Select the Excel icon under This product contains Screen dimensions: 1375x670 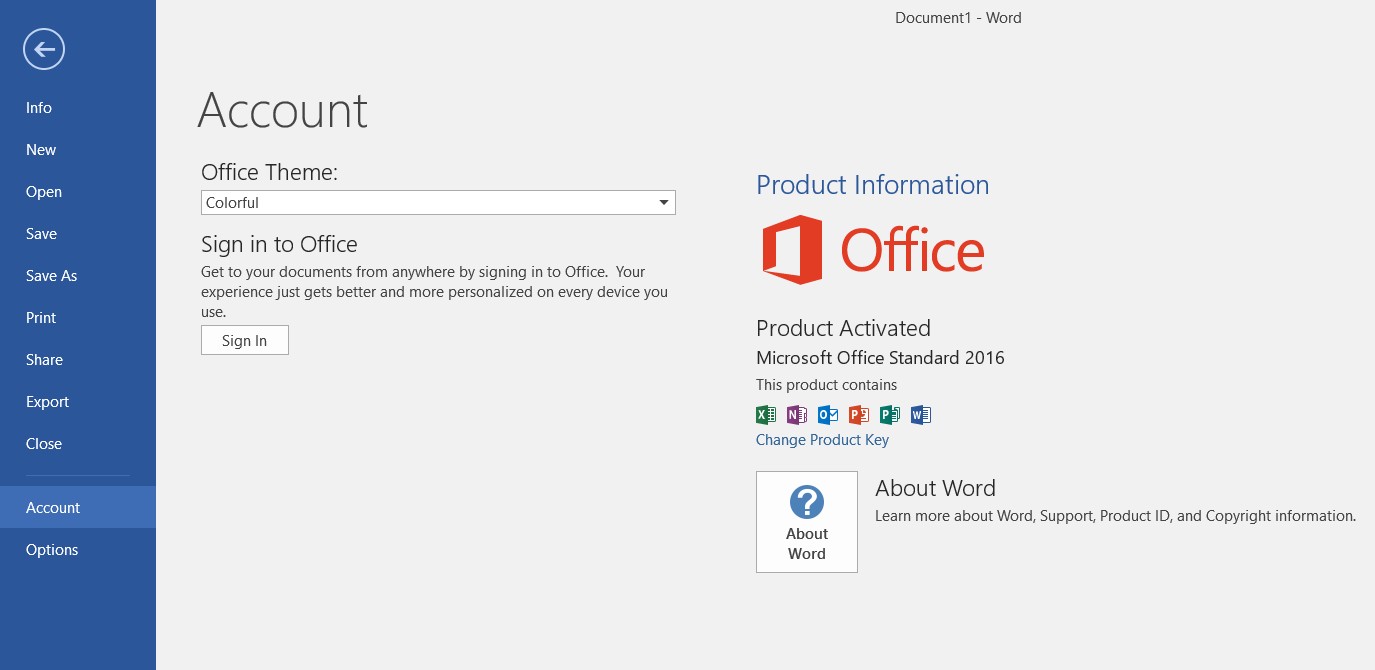pos(766,414)
